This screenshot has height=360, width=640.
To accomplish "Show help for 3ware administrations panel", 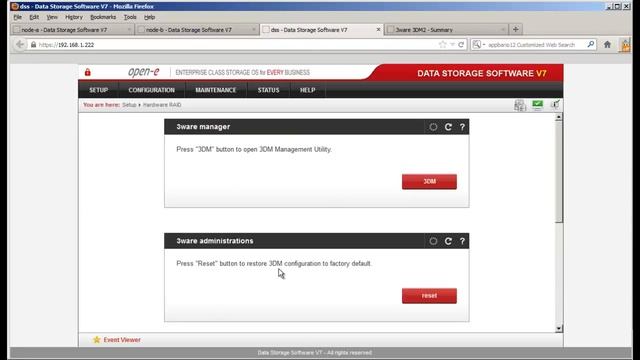I will click(x=462, y=241).
